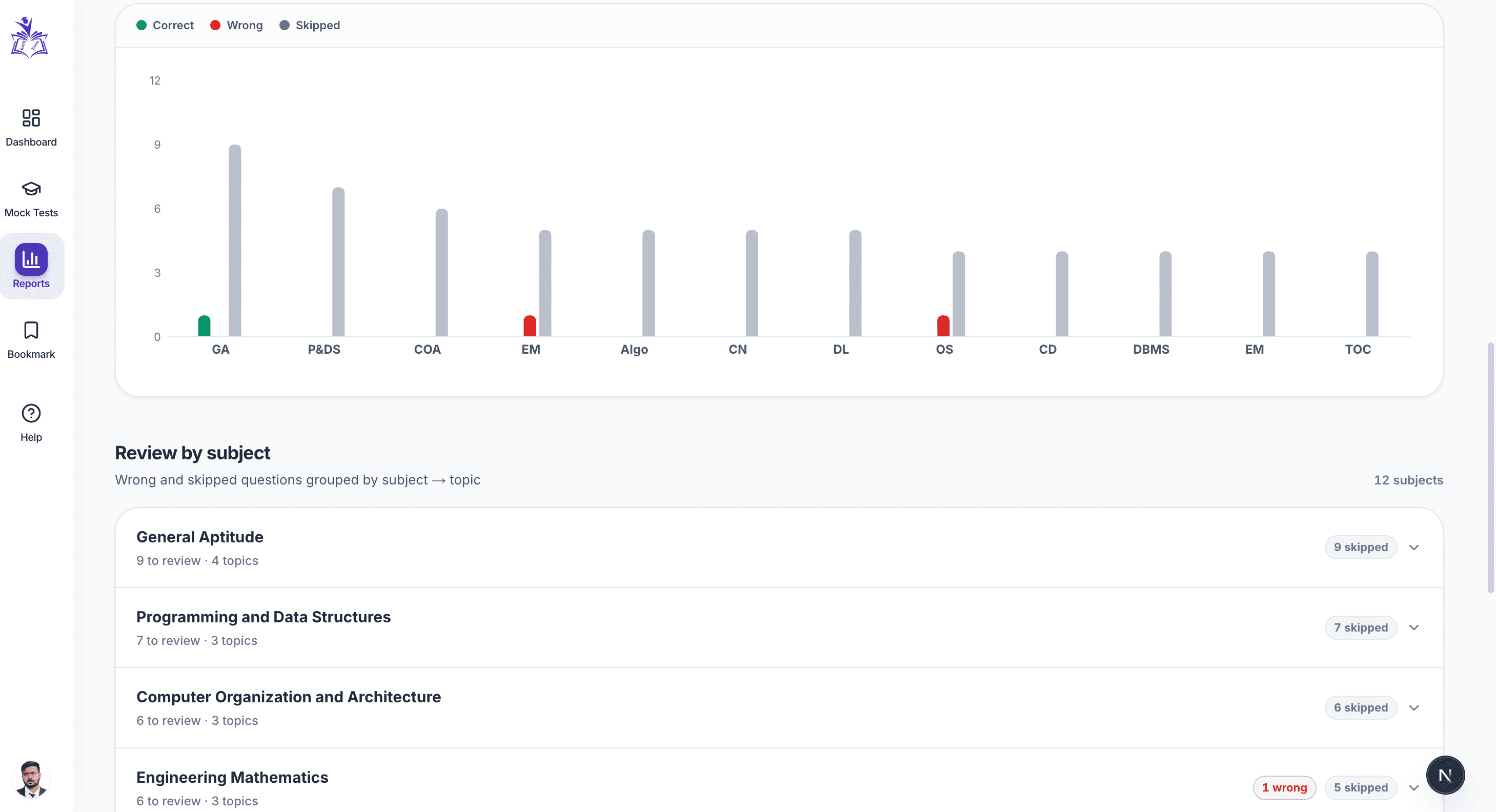
Task: Click the 'Review by subject' heading
Action: pyautogui.click(x=192, y=453)
